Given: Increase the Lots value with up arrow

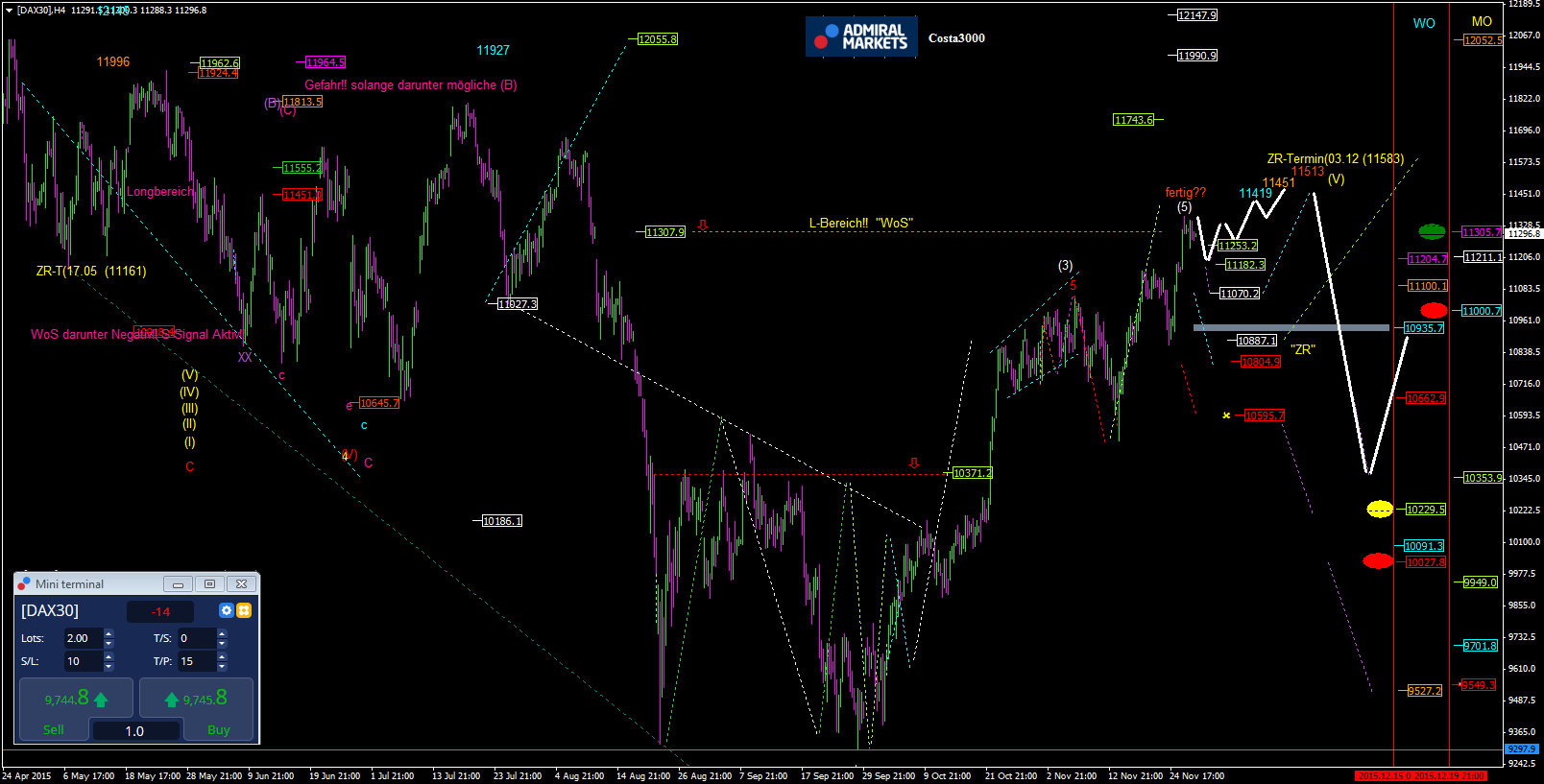Looking at the screenshot, I should point(109,633).
